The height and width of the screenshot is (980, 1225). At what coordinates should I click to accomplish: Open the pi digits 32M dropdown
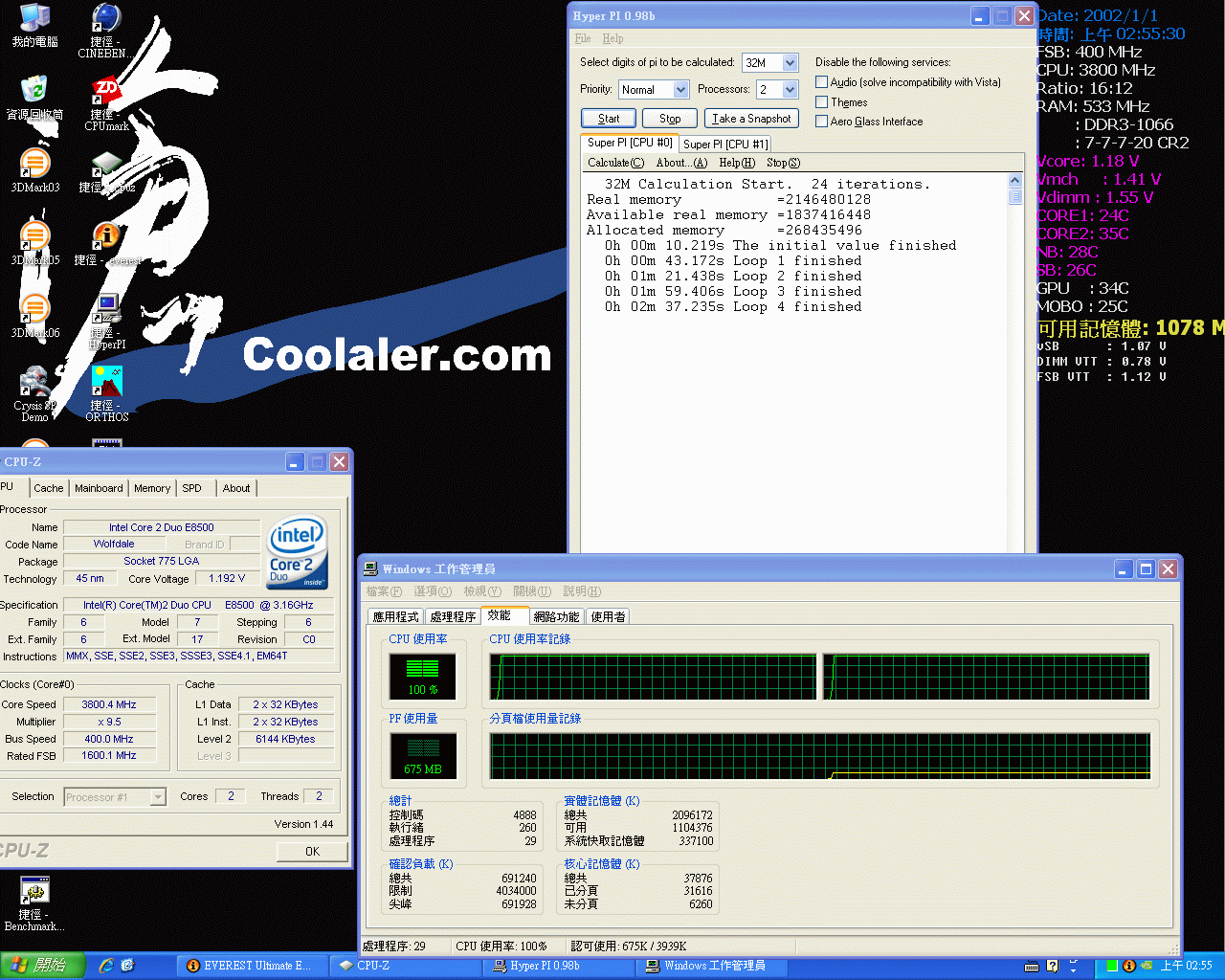coord(791,63)
